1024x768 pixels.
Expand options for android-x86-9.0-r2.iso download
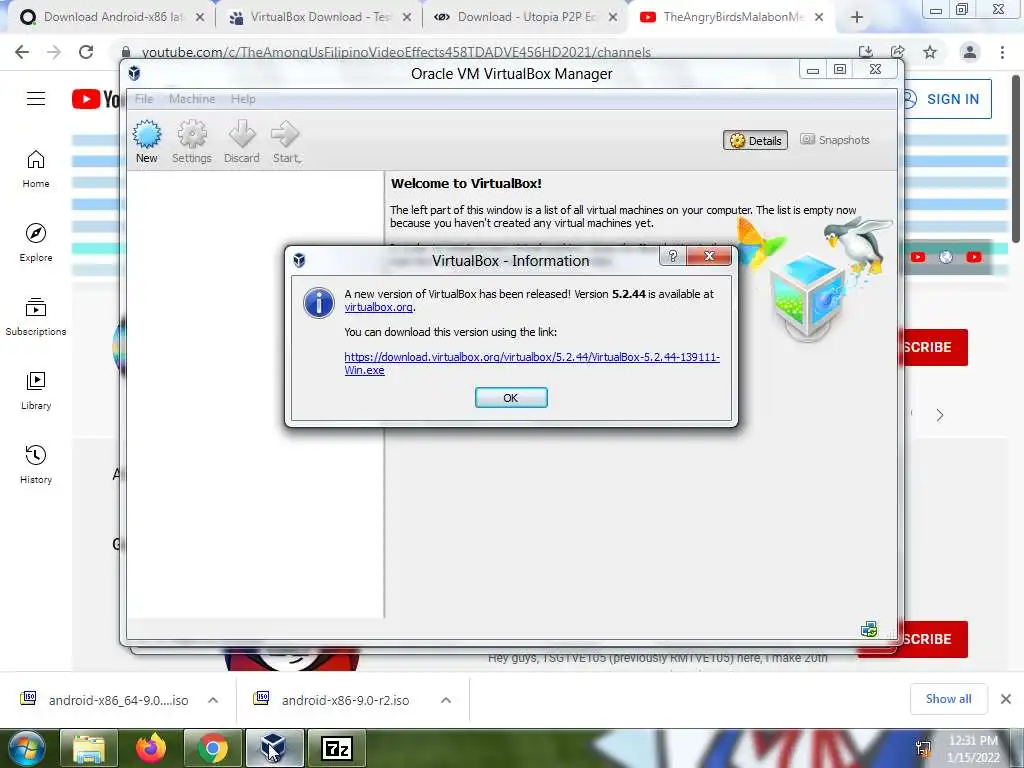(x=446, y=700)
